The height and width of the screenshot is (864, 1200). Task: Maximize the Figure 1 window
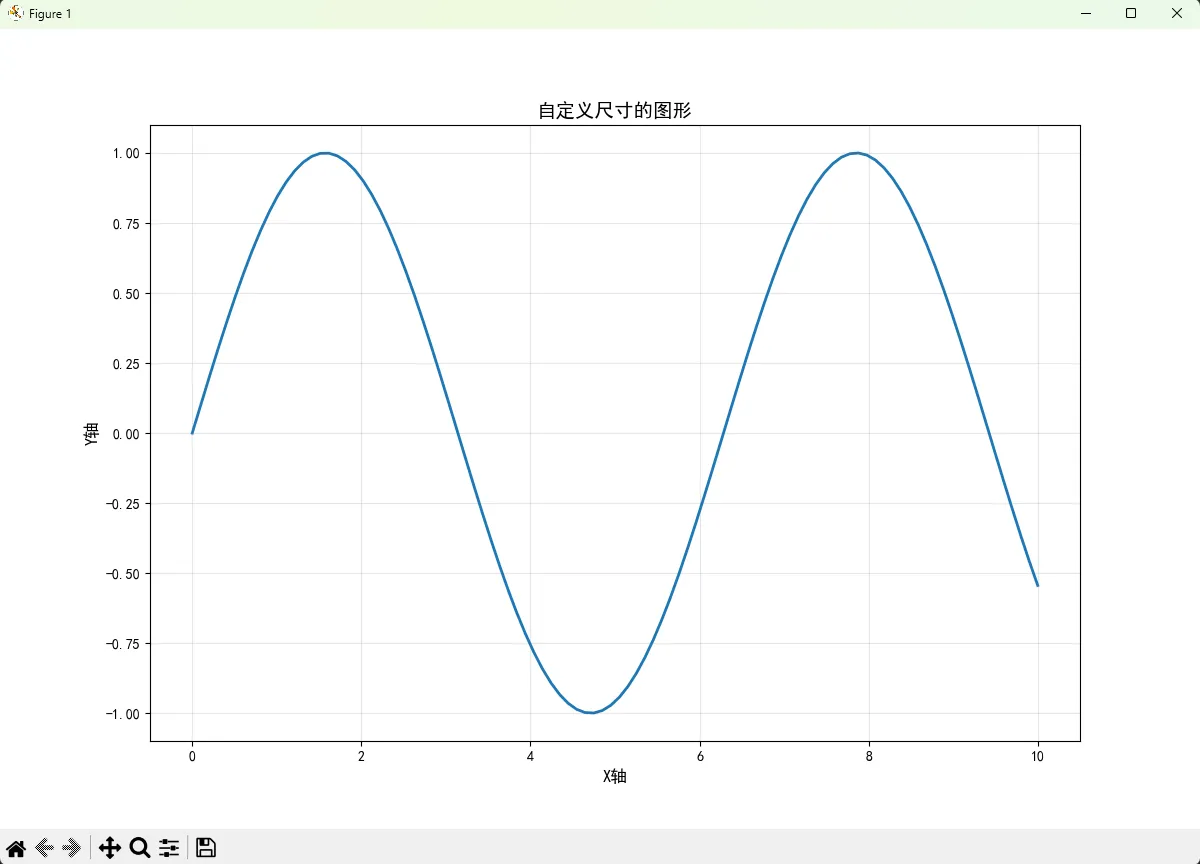(x=1131, y=14)
